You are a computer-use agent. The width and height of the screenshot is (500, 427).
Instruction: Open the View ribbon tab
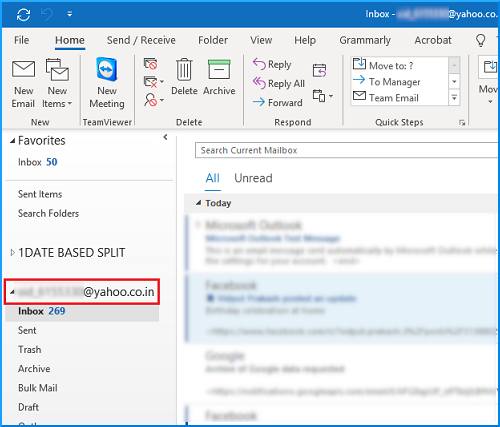261,40
